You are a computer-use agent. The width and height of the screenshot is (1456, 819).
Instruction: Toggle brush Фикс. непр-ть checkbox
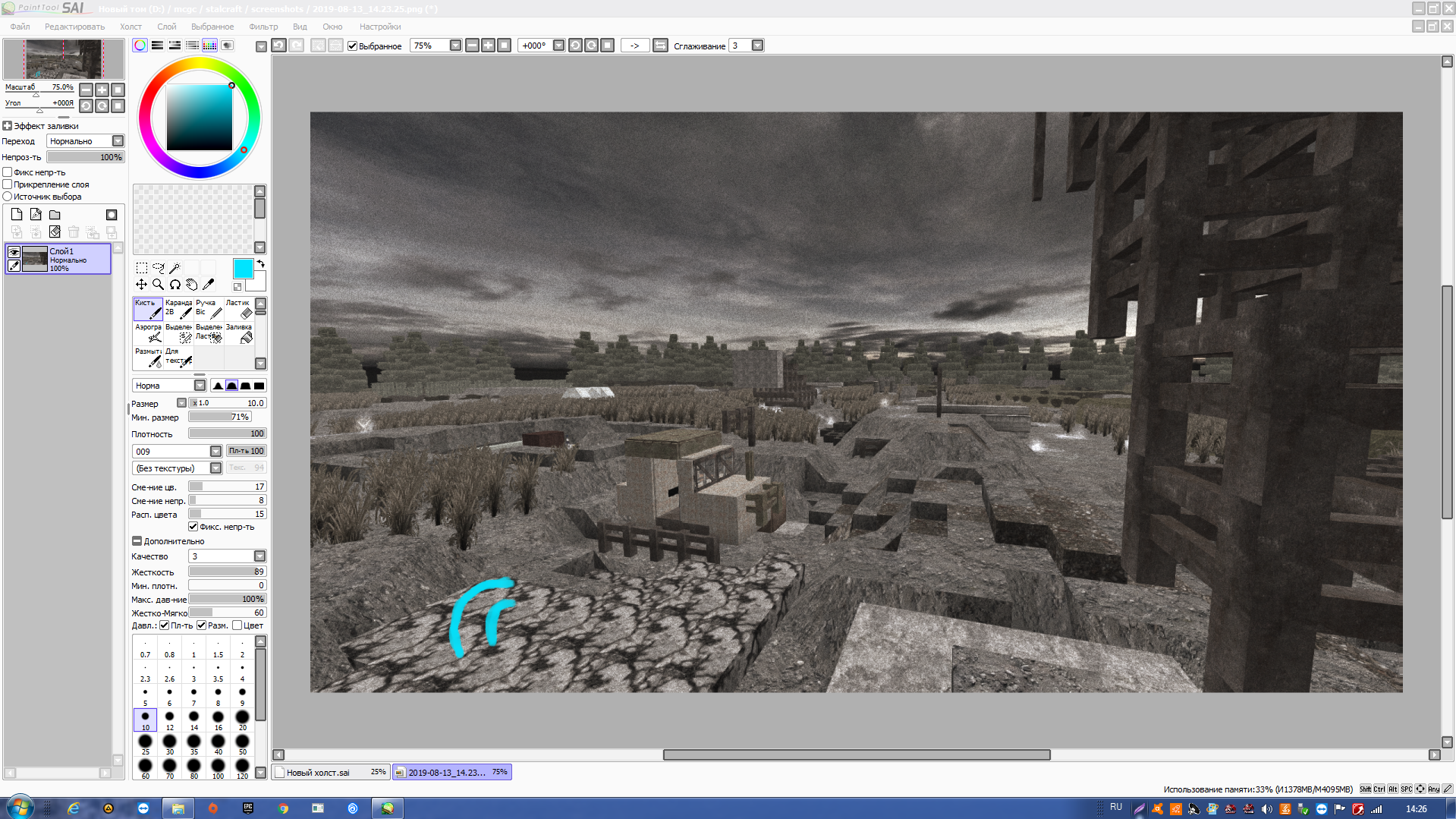coord(193,527)
